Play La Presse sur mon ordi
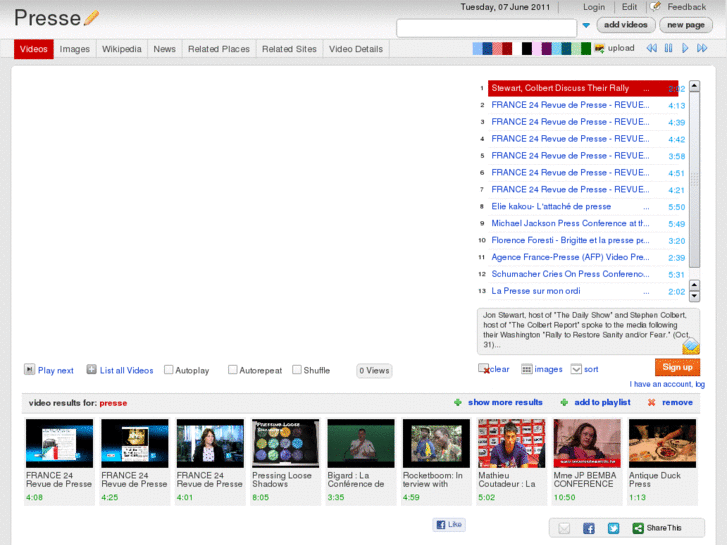The image size is (727, 545). point(582,291)
